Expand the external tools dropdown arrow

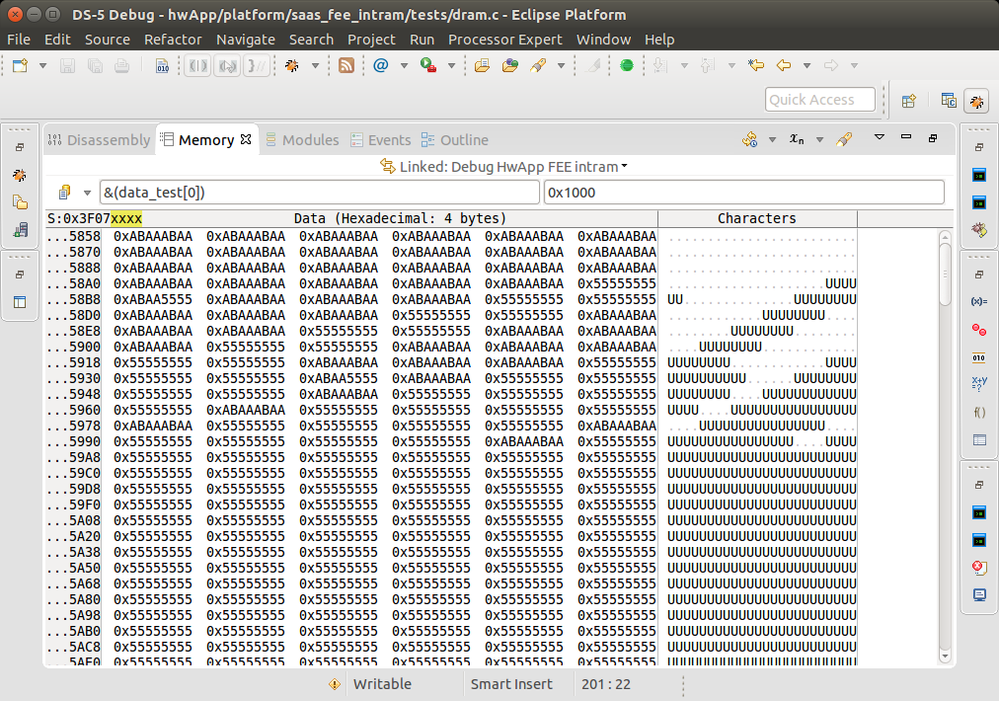451,65
